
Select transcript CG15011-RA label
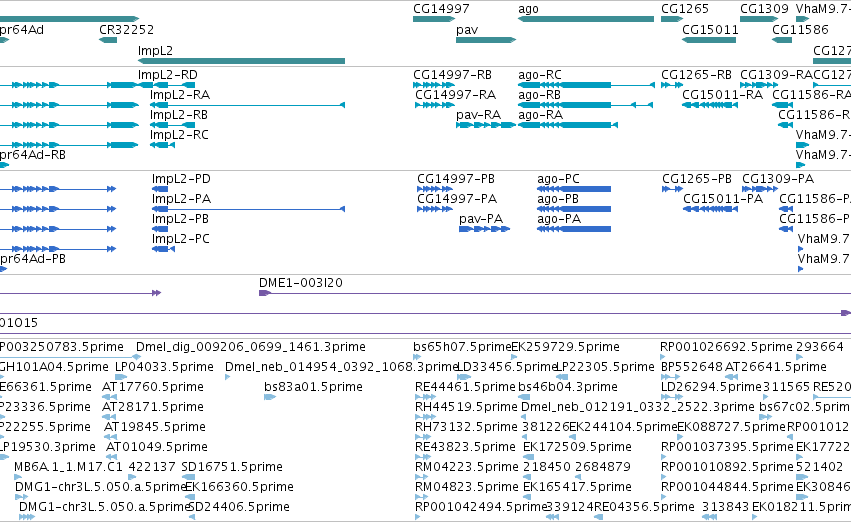tap(722, 95)
